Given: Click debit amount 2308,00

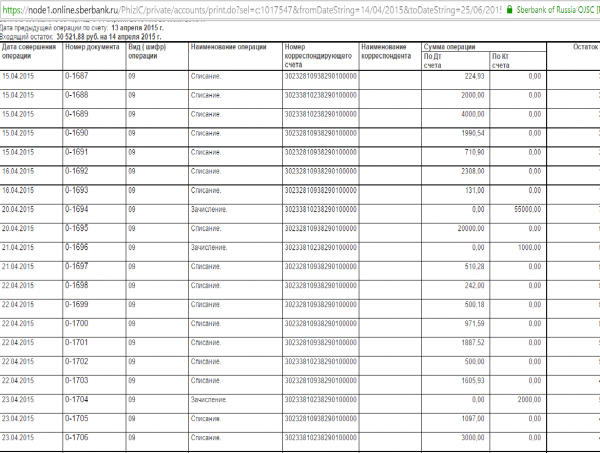Looking at the screenshot, I should [473, 171].
